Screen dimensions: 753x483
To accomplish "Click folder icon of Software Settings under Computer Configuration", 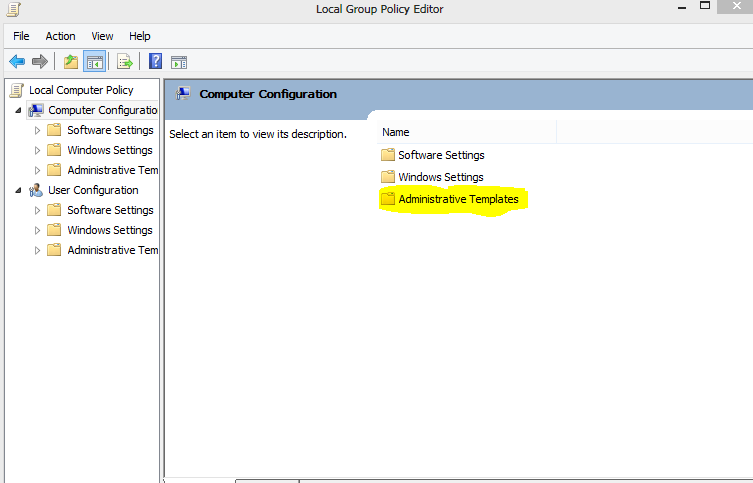I will point(54,130).
